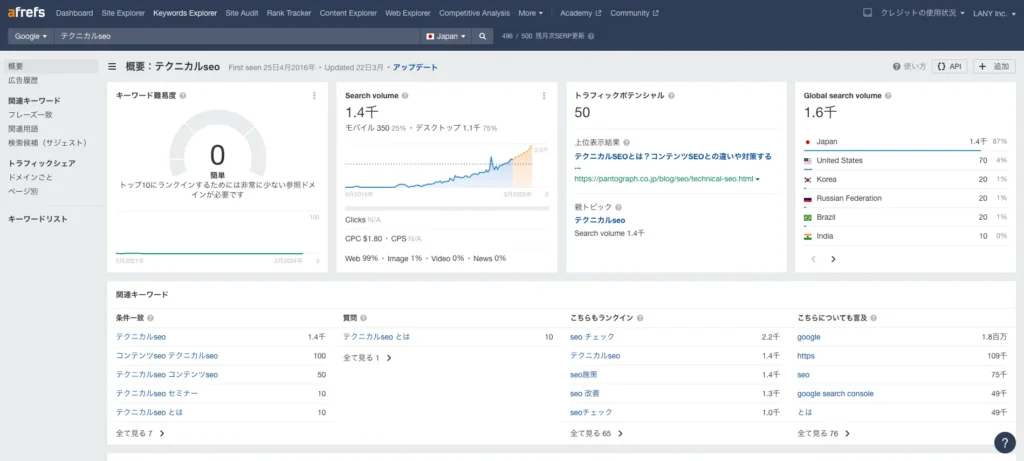The height and width of the screenshot is (461, 1024).
Task: Go to previous page of countries list
Action: pos(814,259)
